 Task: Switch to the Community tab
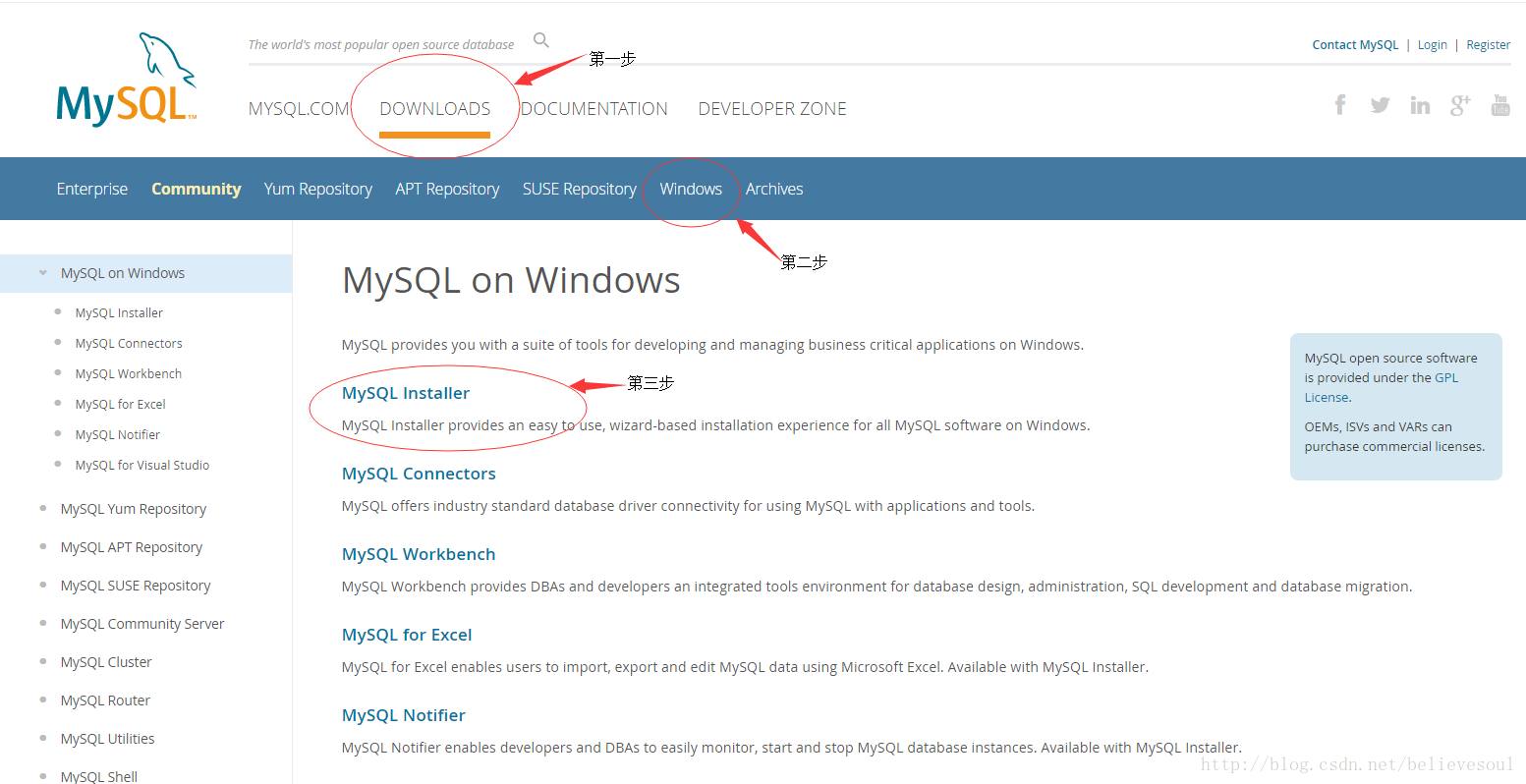pos(196,189)
